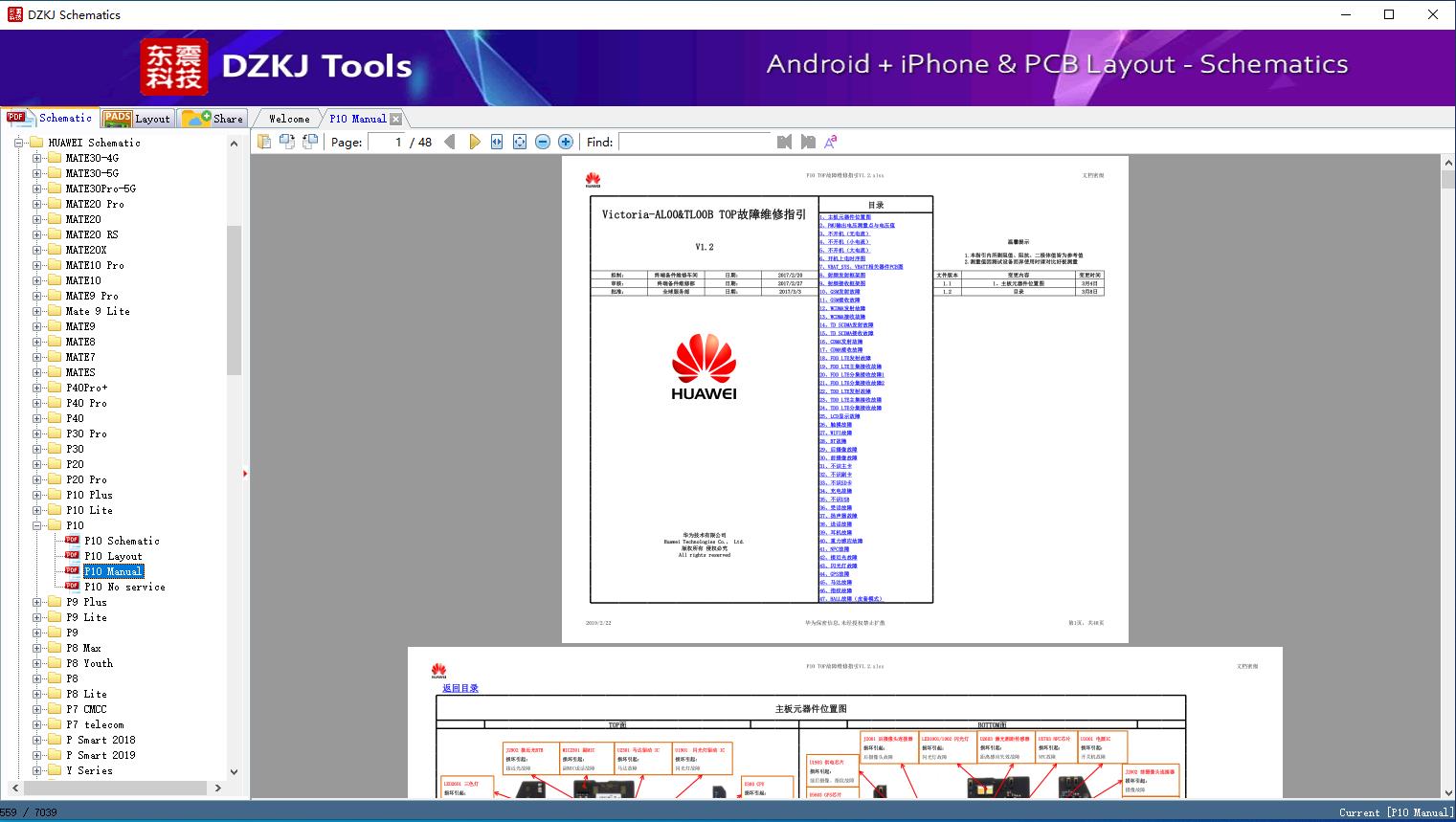This screenshot has width=1456, height=822.
Task: Close the P10 Manual tab
Action: pyautogui.click(x=395, y=119)
